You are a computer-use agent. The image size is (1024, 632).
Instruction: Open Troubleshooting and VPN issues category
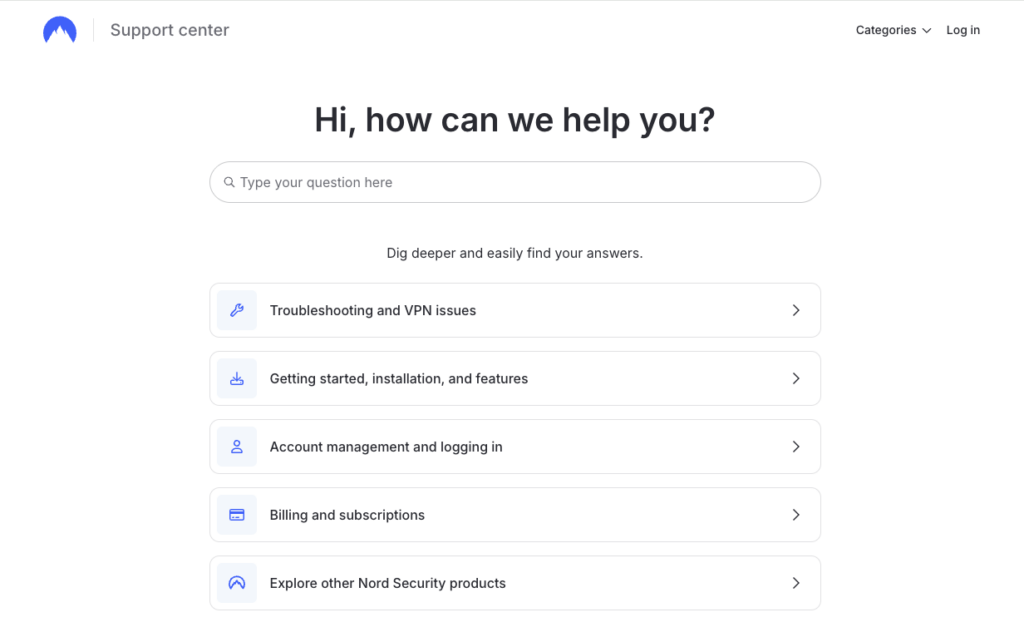[373, 311]
